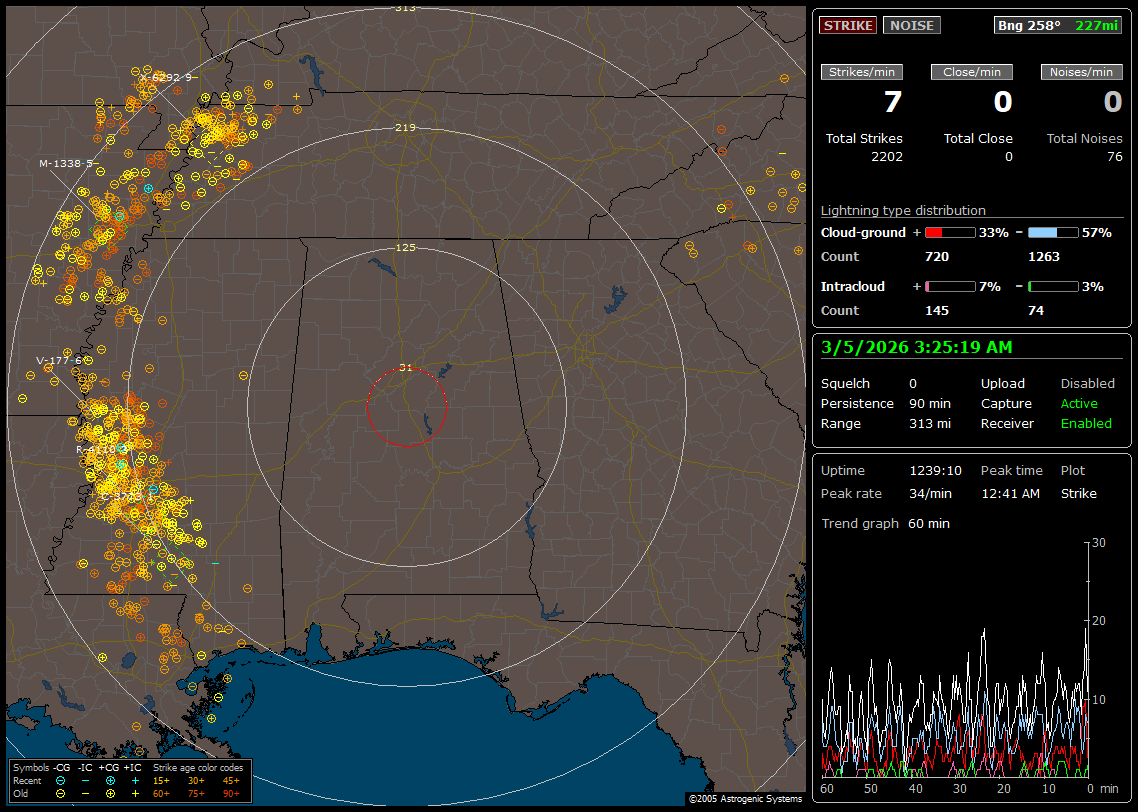
Task: Click the 90+ strike age color code
Action: point(231,793)
